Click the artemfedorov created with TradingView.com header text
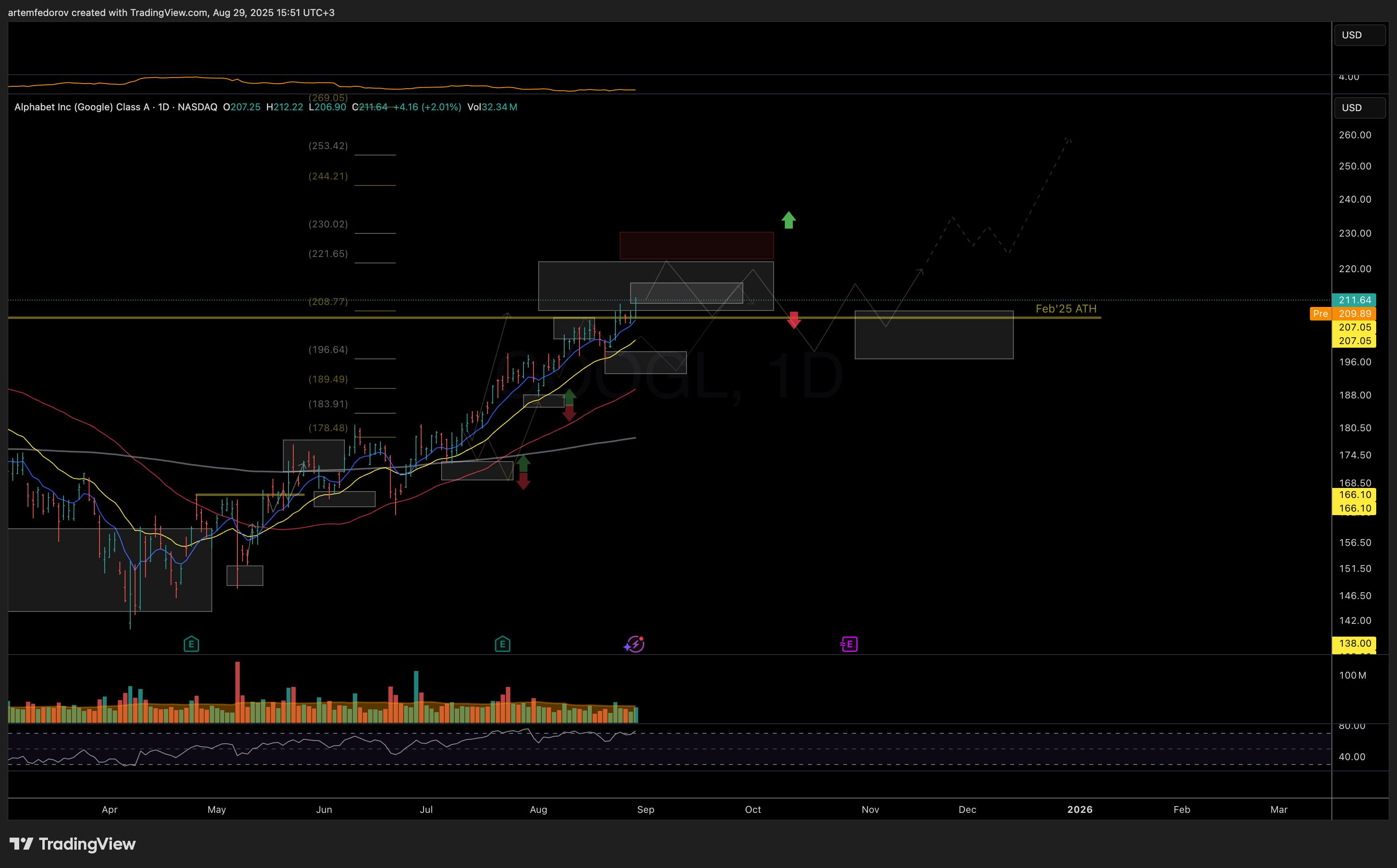This screenshot has width=1397, height=868. [x=171, y=13]
